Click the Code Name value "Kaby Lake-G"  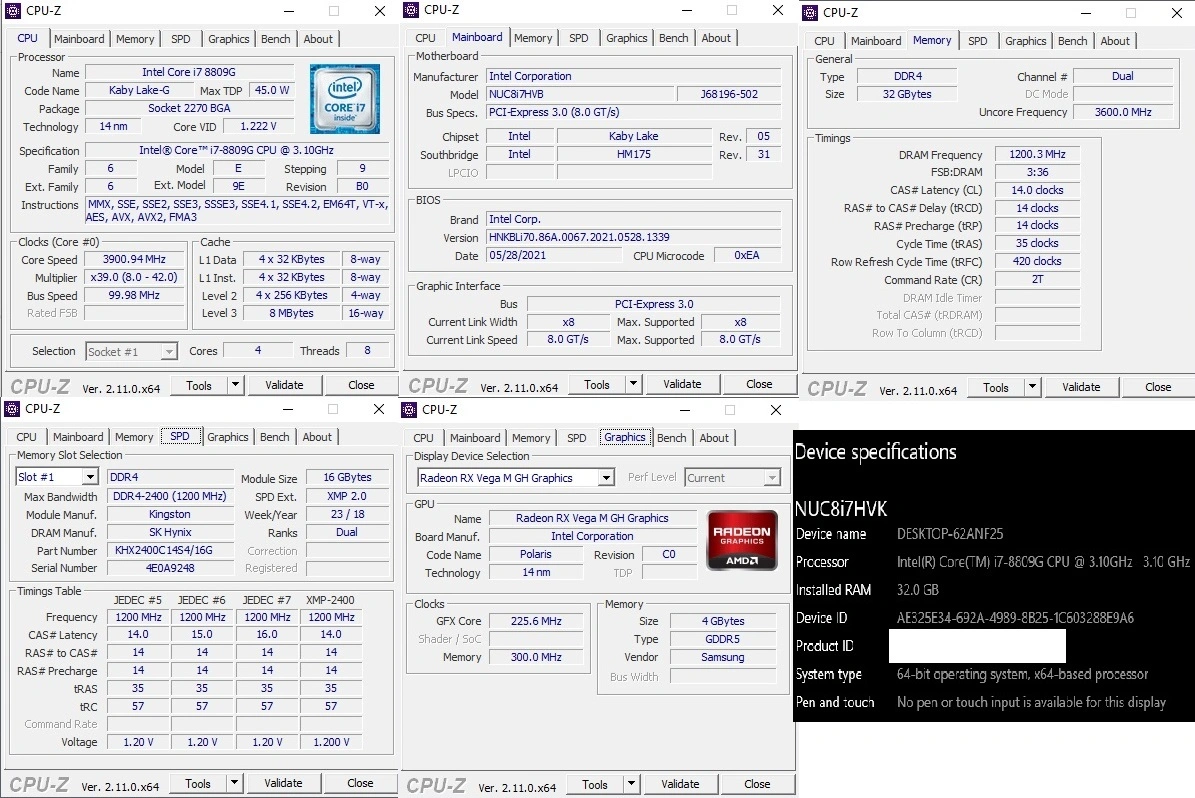click(x=139, y=90)
